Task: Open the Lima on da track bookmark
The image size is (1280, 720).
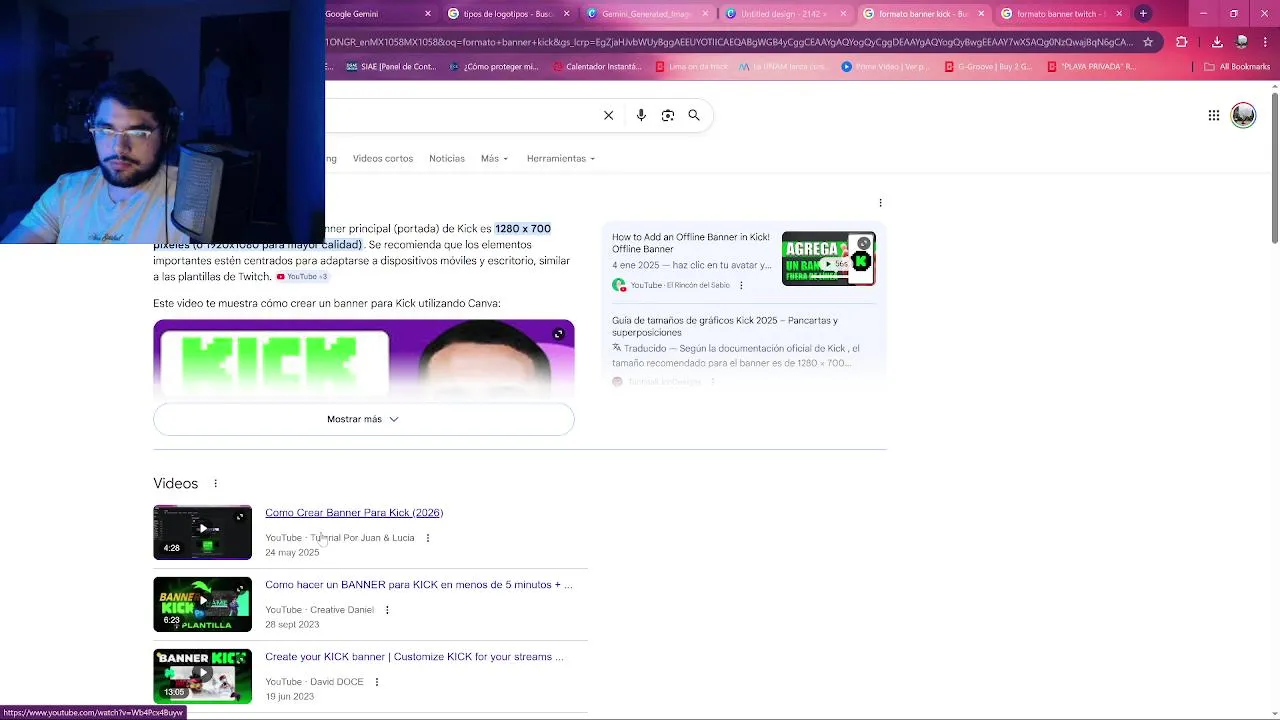Action: coord(691,67)
